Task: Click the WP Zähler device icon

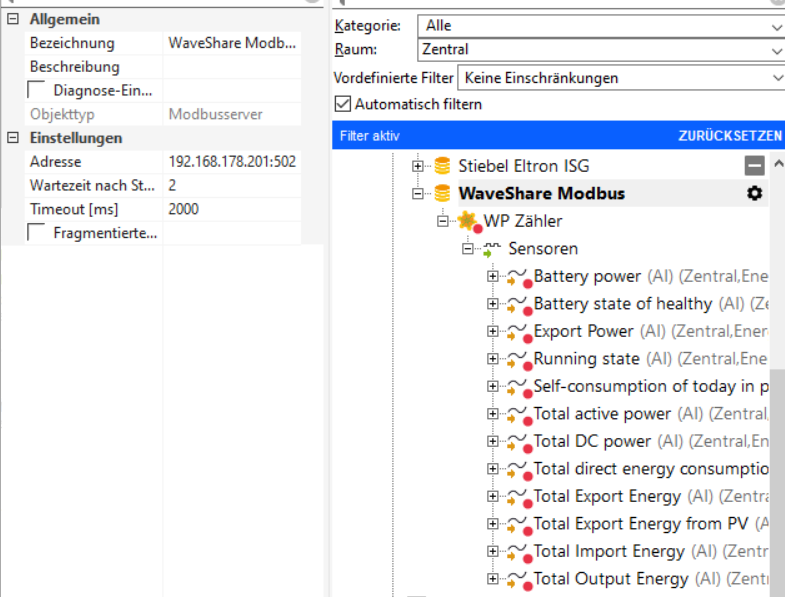Action: tap(468, 222)
